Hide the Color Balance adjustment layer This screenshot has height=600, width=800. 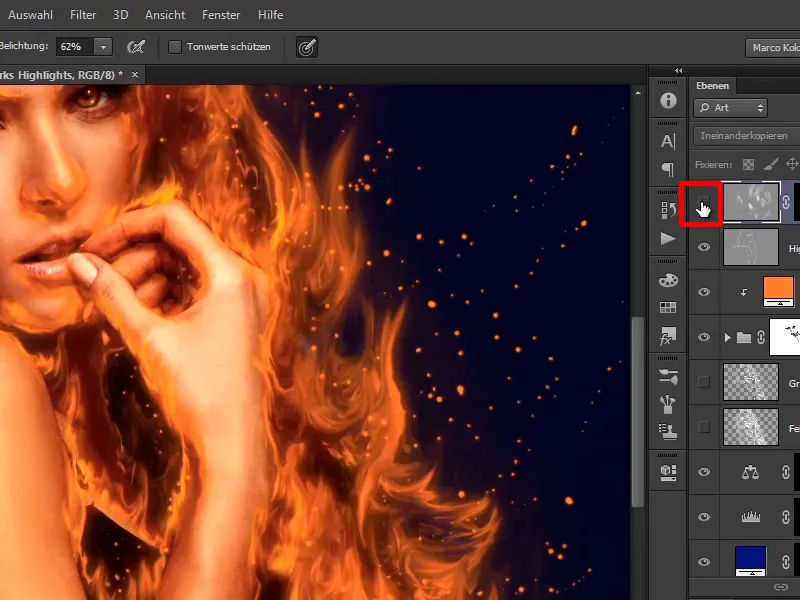(704, 472)
